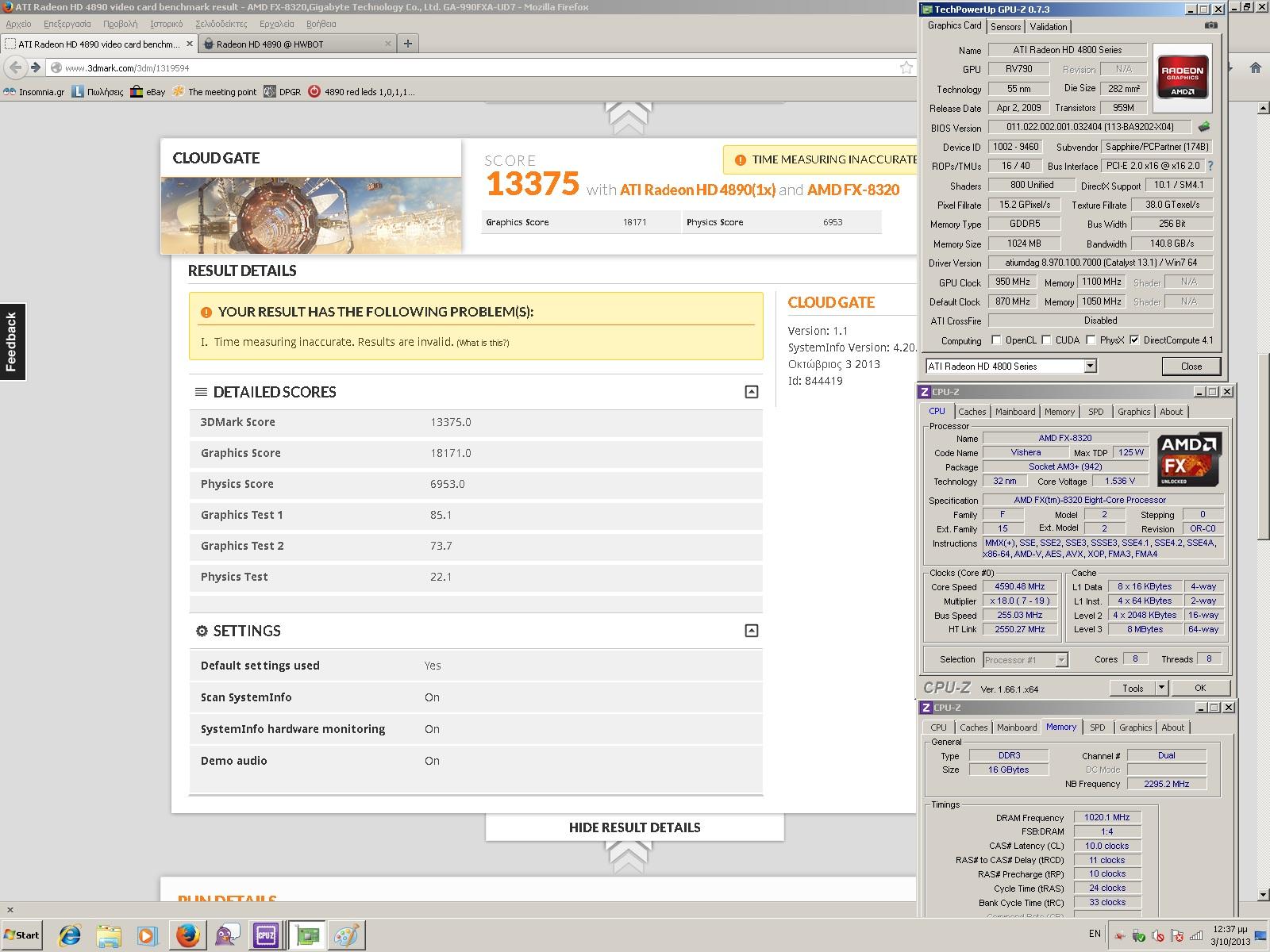Take a GPU-Z screenshot with camera icon

1211,25
